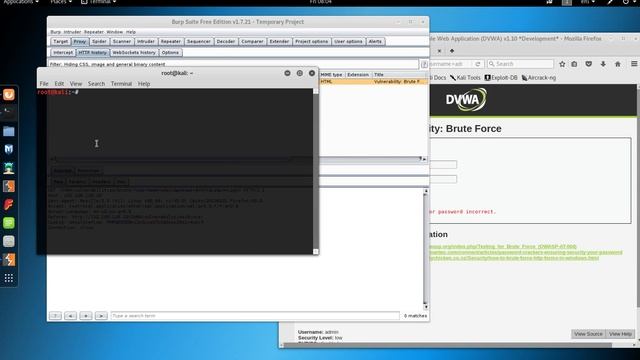Open the Applications menu
Viewport: 640px width, 360px height.
click(21, 2)
